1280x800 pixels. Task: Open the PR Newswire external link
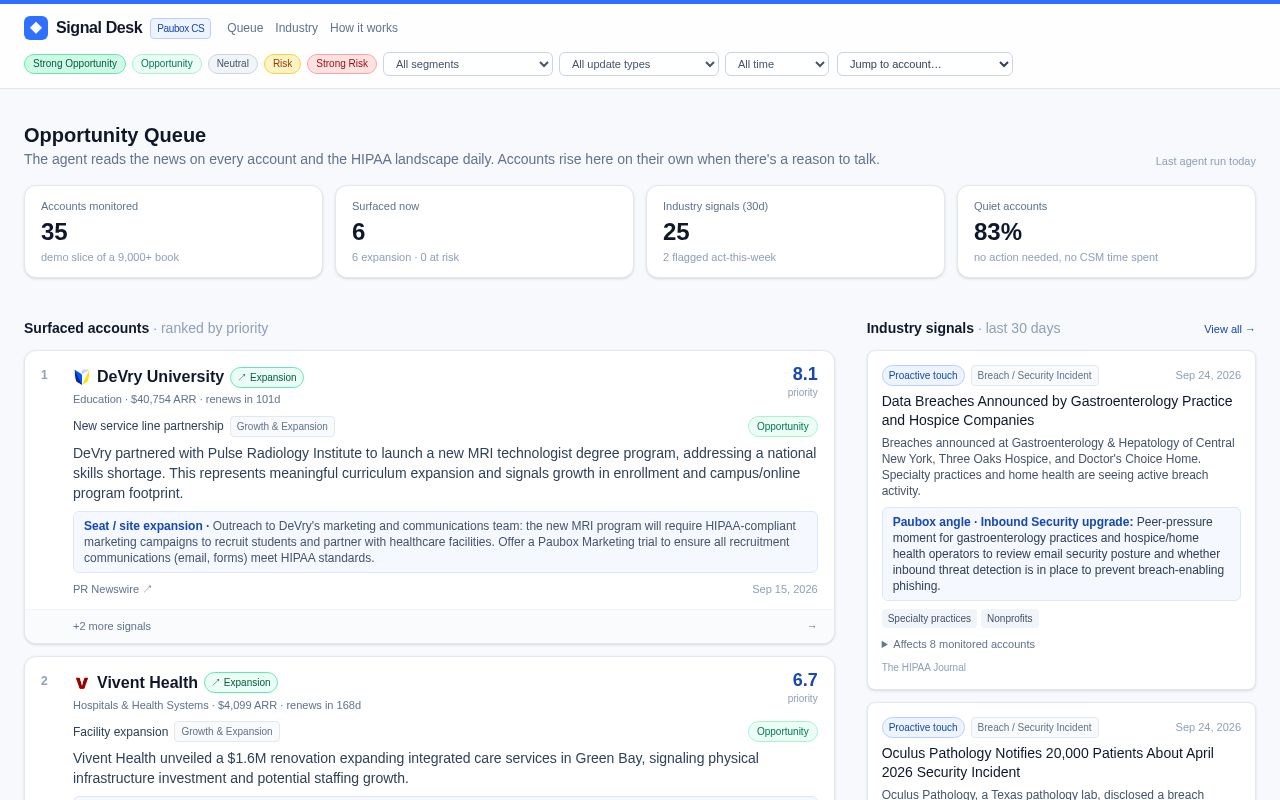[x=113, y=589]
